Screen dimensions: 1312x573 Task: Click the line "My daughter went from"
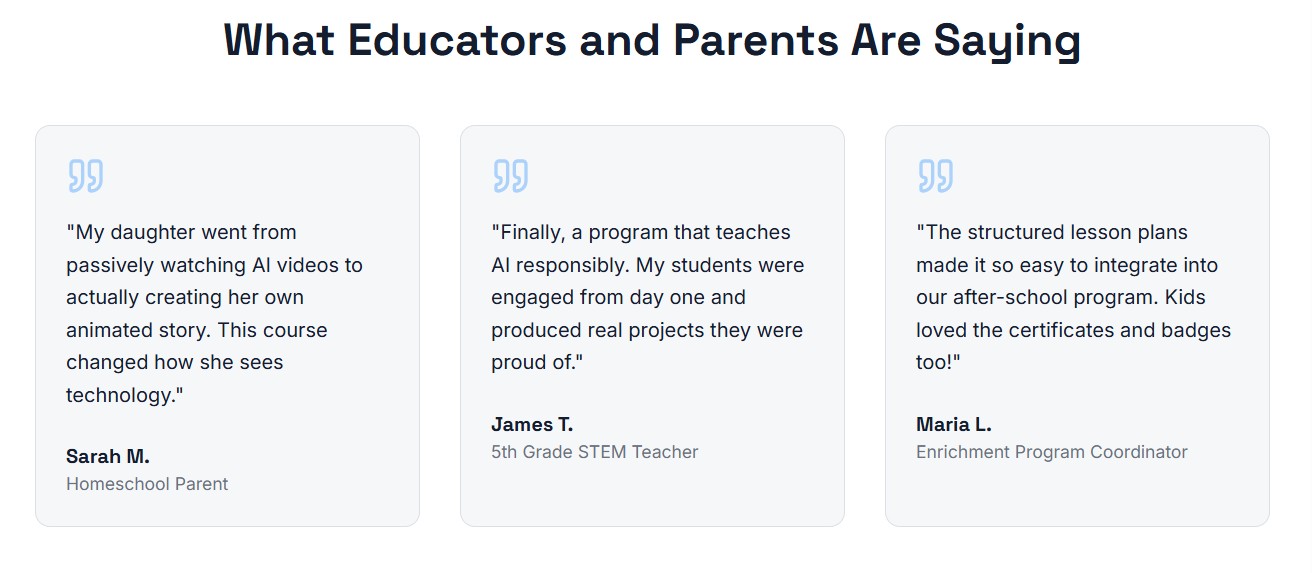[182, 232]
